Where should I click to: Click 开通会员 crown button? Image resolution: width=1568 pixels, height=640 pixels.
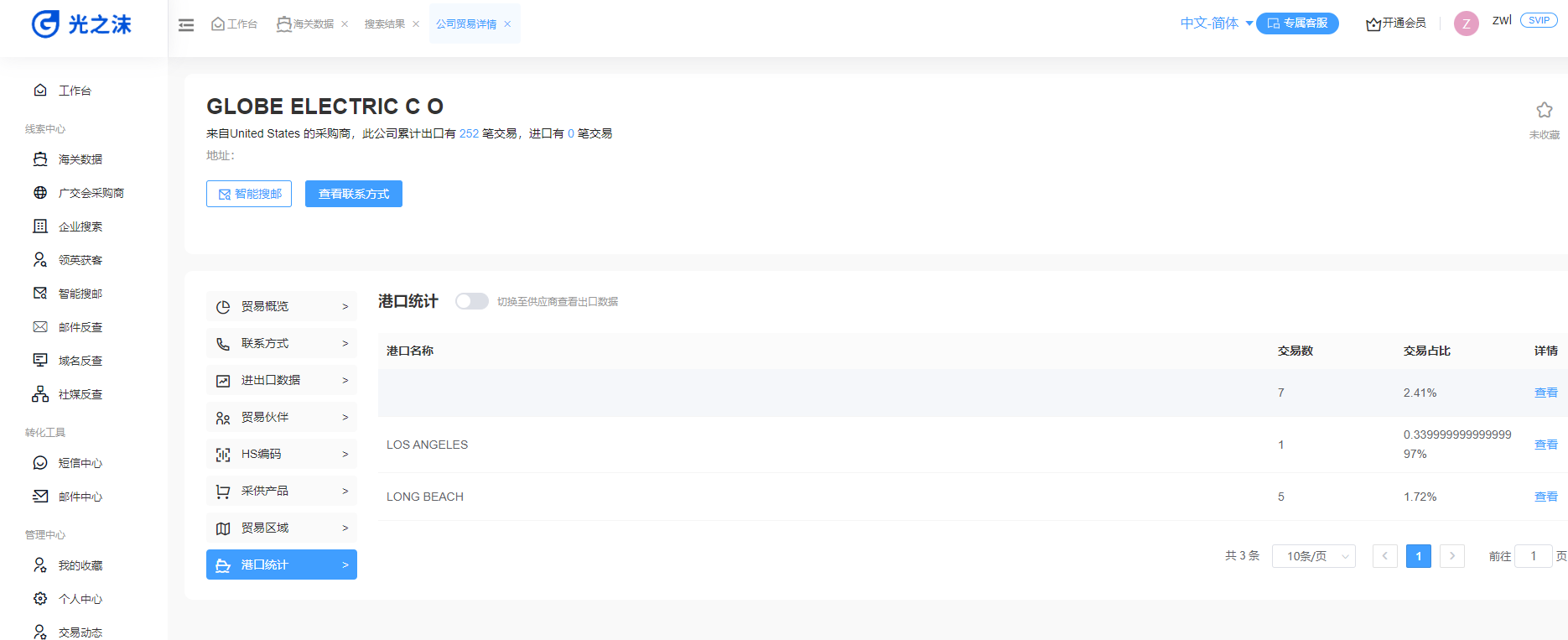pos(1396,23)
